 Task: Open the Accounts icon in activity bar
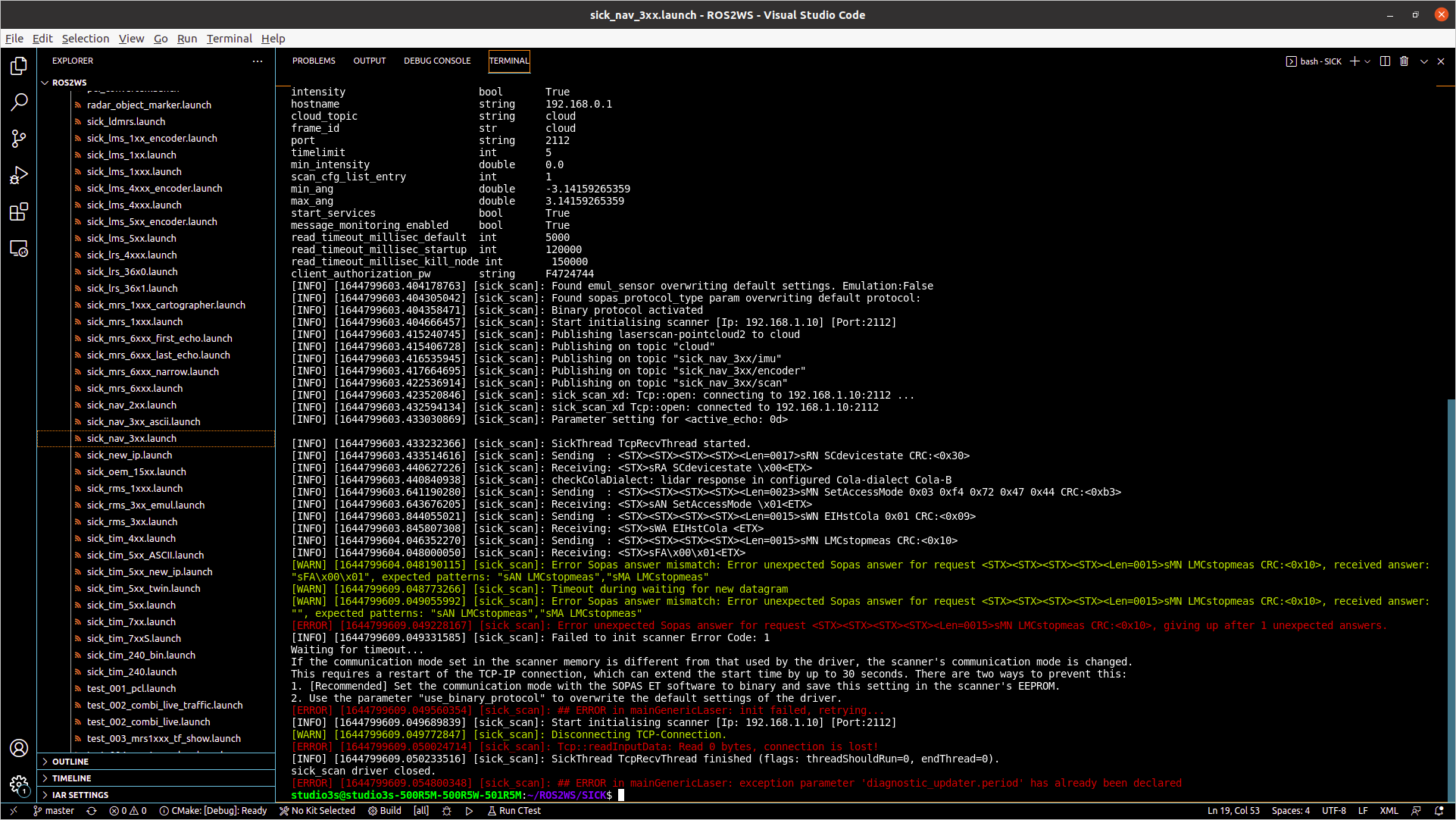(19, 748)
